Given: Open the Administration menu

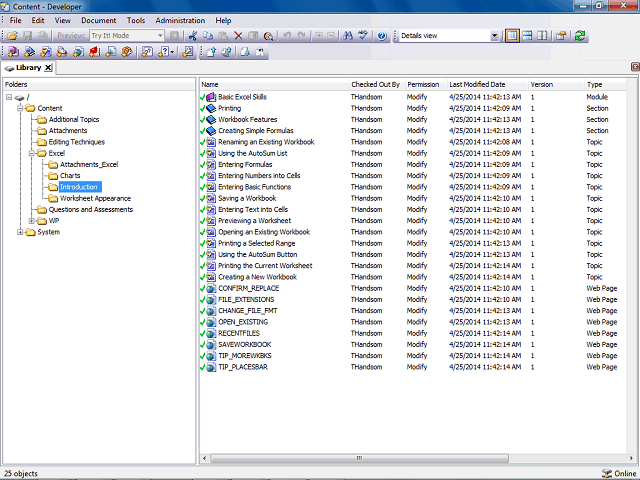Looking at the screenshot, I should [x=180, y=20].
